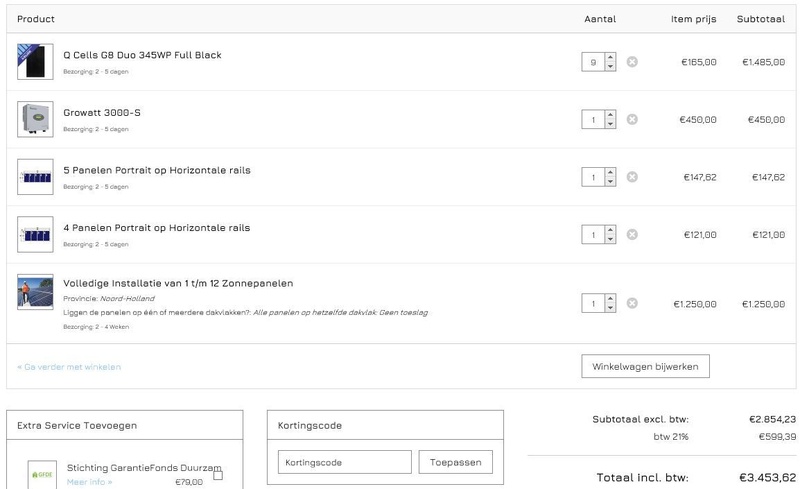This screenshot has width=800, height=489.
Task: Decrease quantity of Growatt 3000-S
Action: pyautogui.click(x=610, y=124)
